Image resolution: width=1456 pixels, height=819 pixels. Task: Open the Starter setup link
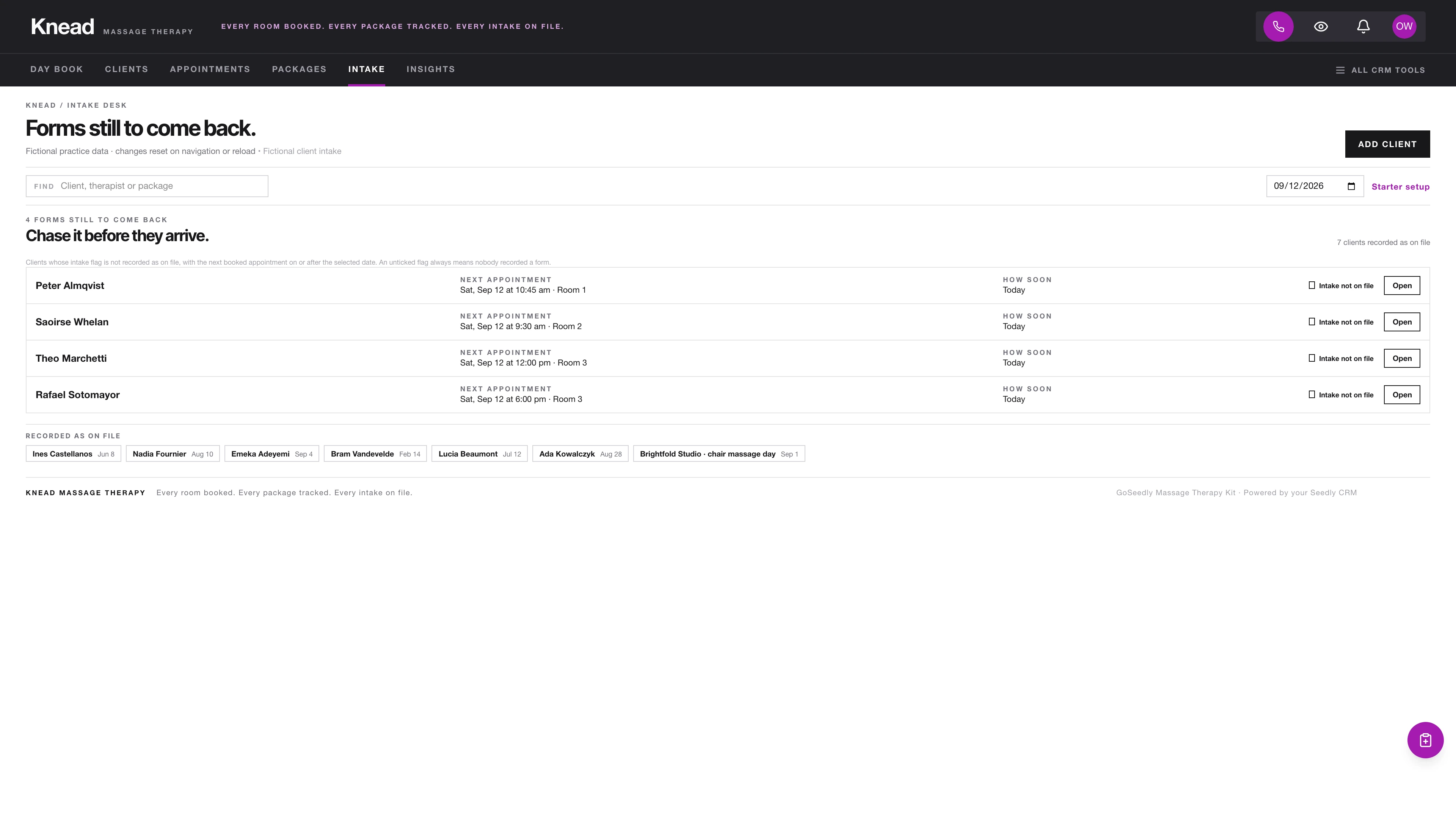click(1401, 187)
